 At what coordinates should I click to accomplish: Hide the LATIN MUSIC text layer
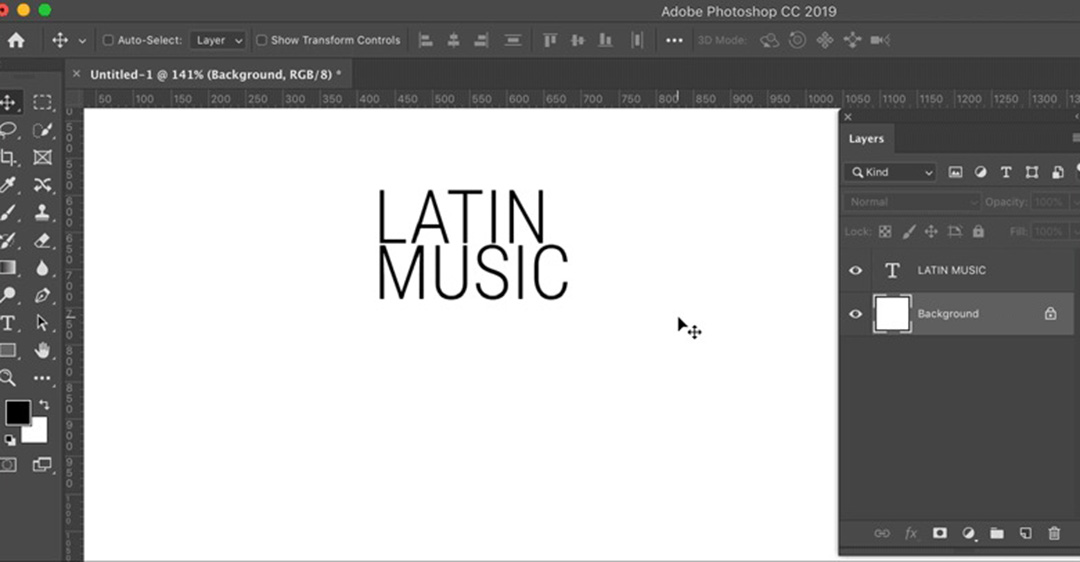tap(855, 270)
